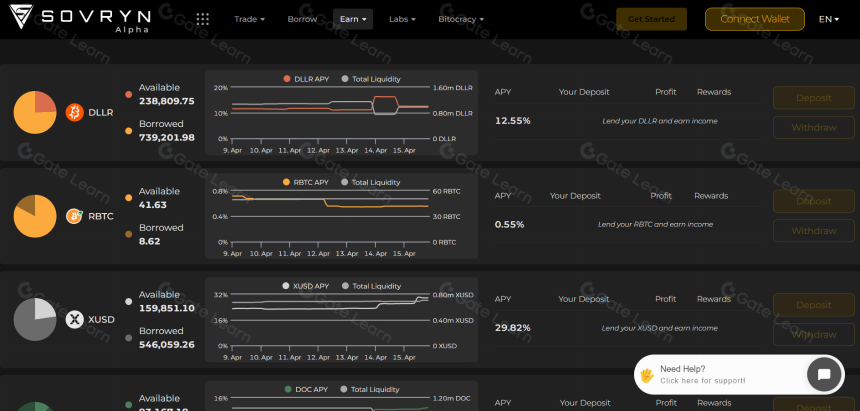Click DLLR borrowed value 739,201.98
The height and width of the screenshot is (411, 860).
point(167,138)
